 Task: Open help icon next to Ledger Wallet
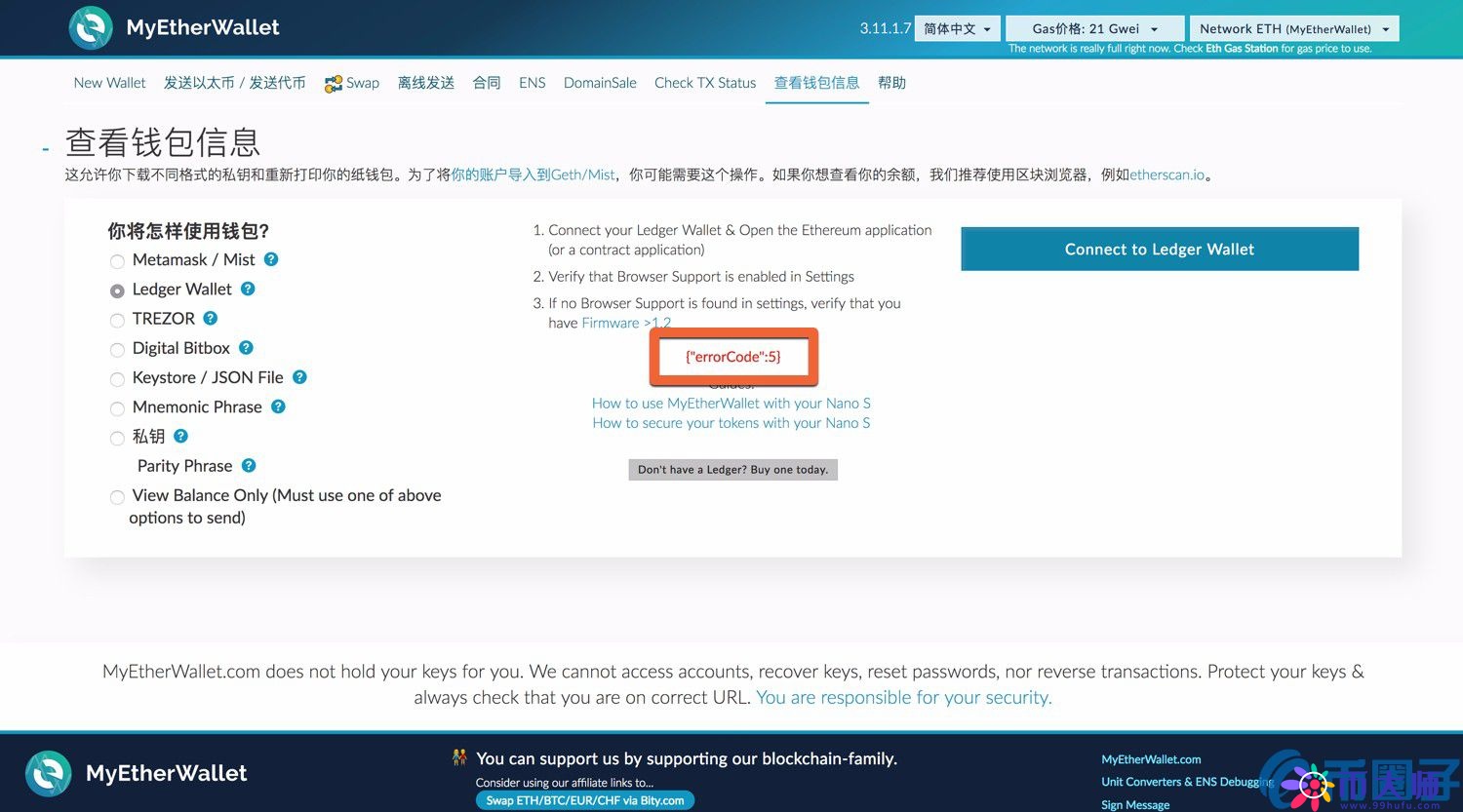248,289
